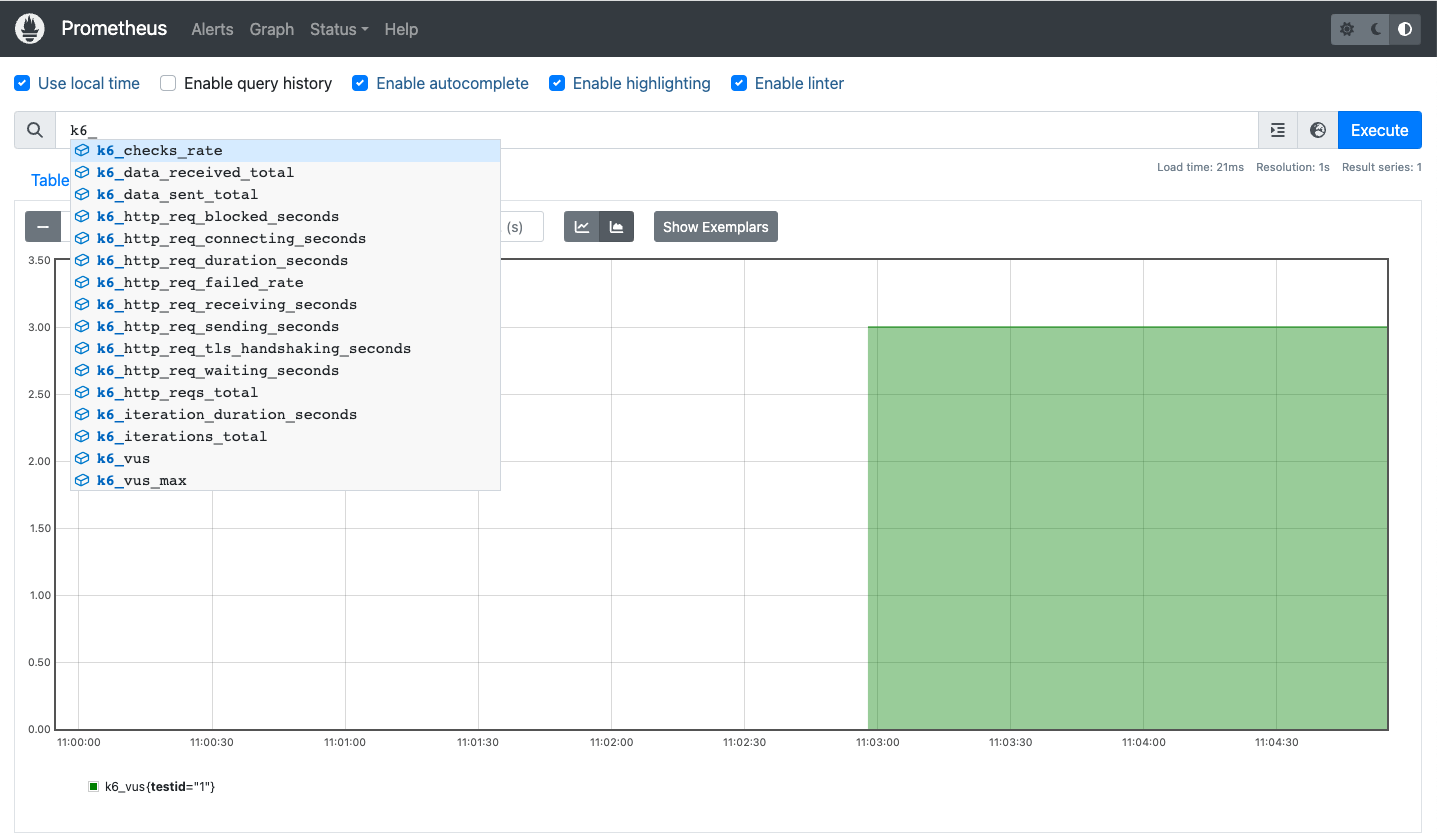1437x840 pixels.
Task: Click the Prometheus logo
Action: (x=29, y=28)
